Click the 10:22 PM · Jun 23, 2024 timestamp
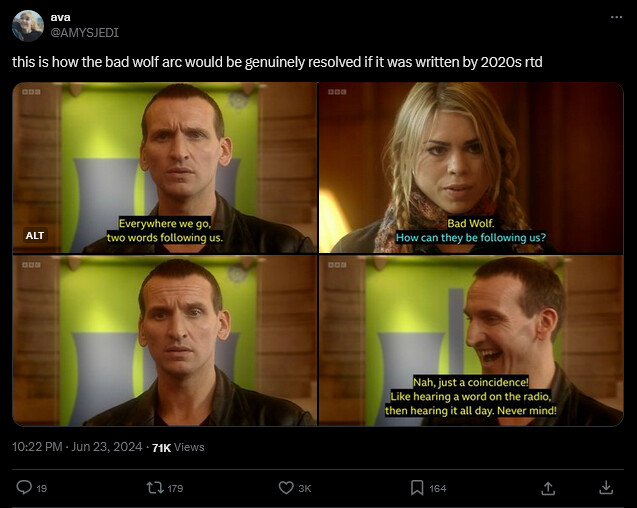637x508 pixels. click(77, 447)
